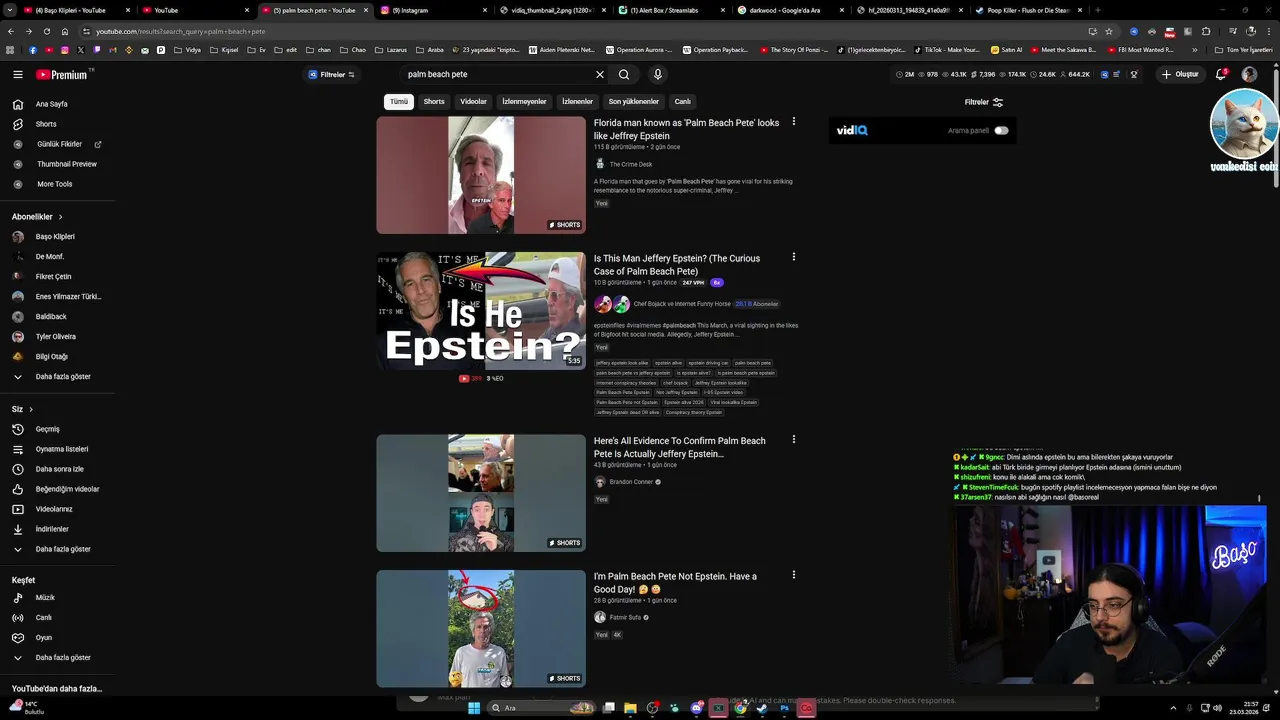Open Fatmir Sufa channel link
Viewport: 1280px width, 720px height.
(625, 618)
